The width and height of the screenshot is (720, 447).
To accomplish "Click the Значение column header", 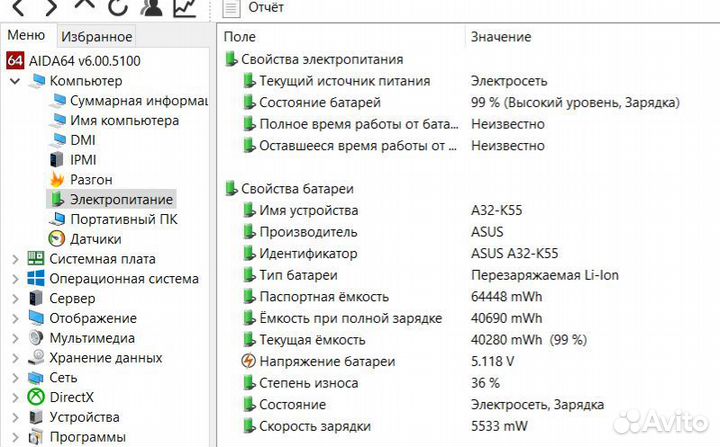I will (501, 37).
